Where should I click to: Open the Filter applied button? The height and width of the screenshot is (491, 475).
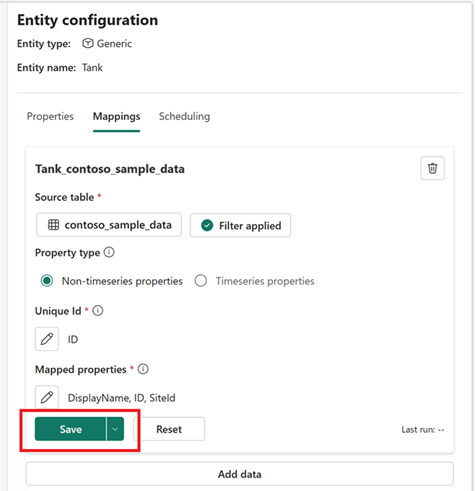pos(240,225)
